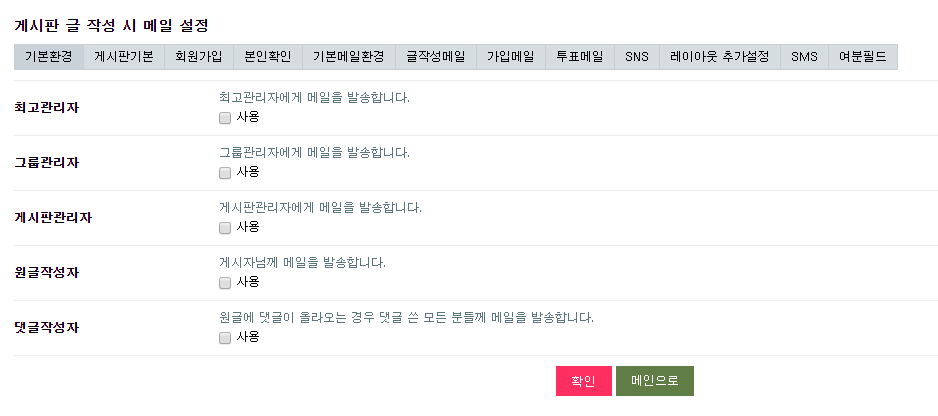The width and height of the screenshot is (938, 416).
Task: Open the 기본환경 tab
Action: pos(49,57)
